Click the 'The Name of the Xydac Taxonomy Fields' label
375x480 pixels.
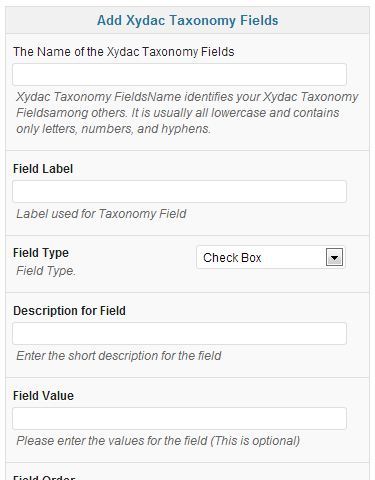click(x=124, y=52)
